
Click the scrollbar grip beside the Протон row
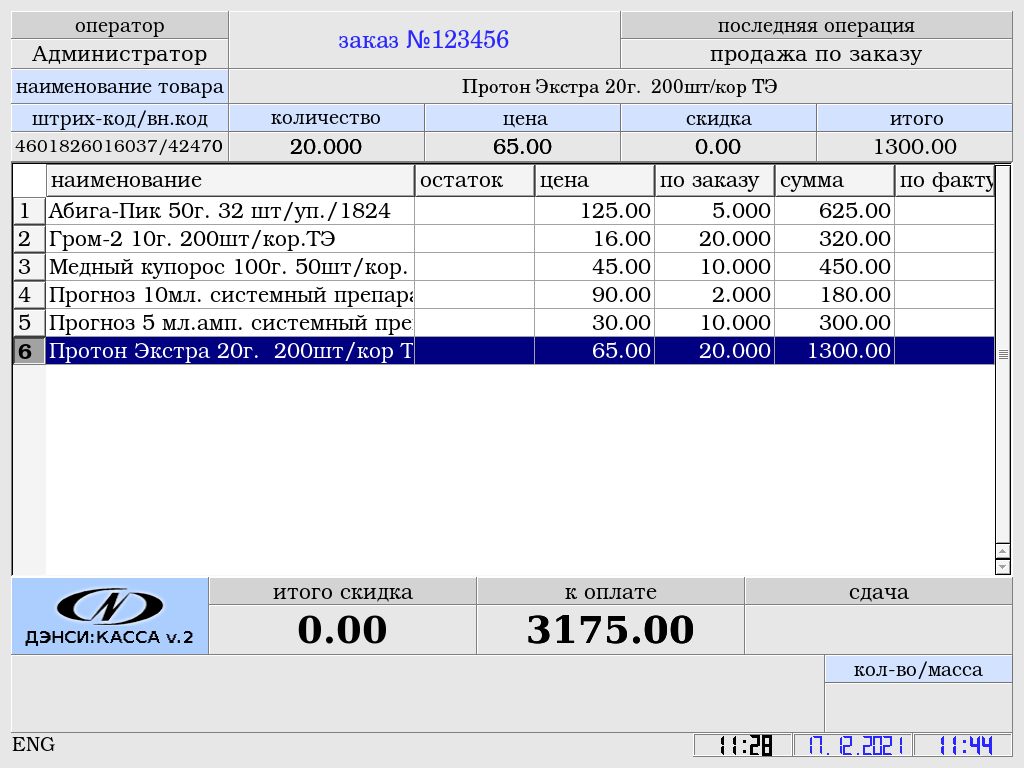click(1003, 354)
